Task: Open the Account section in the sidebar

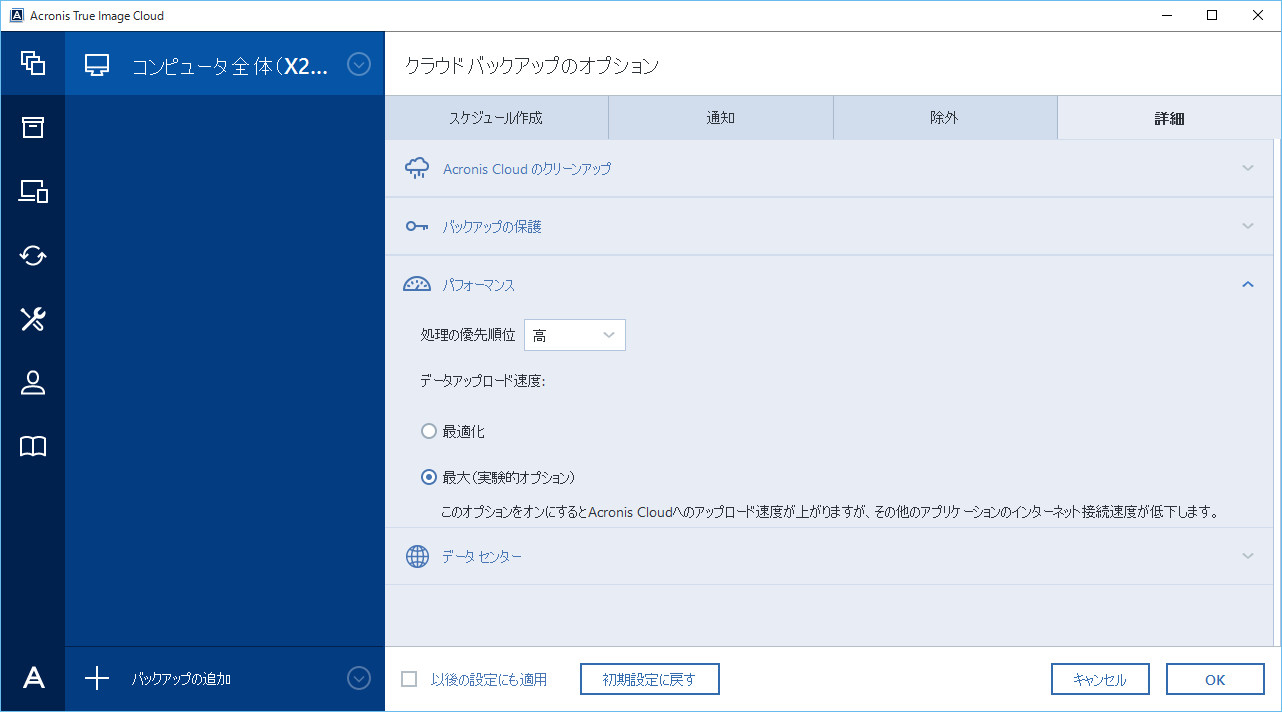Action: pos(32,383)
